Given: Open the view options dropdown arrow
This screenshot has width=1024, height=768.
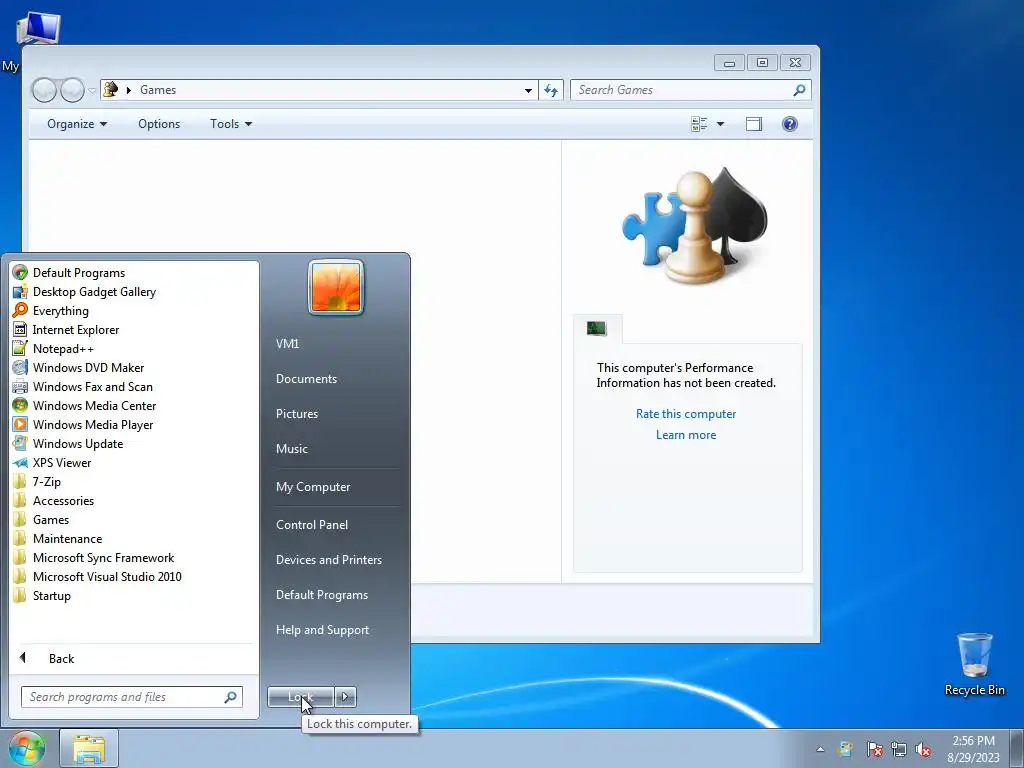Looking at the screenshot, I should click(x=720, y=124).
